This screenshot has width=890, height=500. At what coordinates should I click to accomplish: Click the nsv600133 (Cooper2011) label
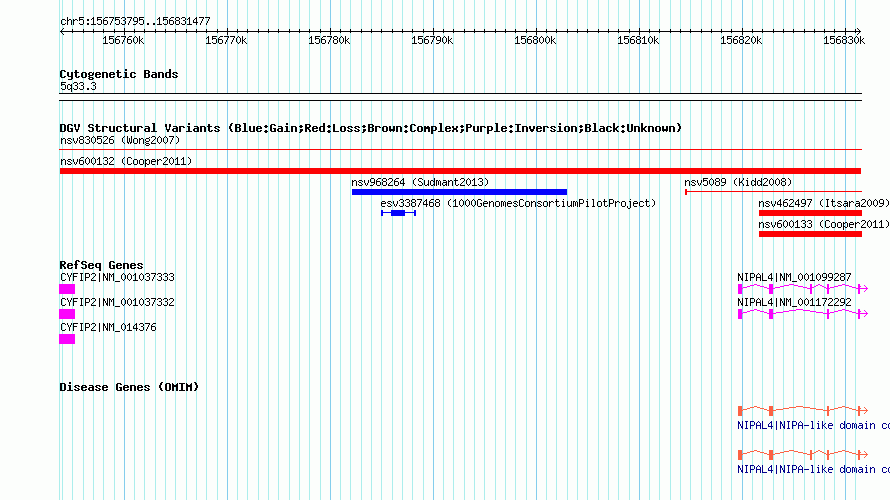824,224
